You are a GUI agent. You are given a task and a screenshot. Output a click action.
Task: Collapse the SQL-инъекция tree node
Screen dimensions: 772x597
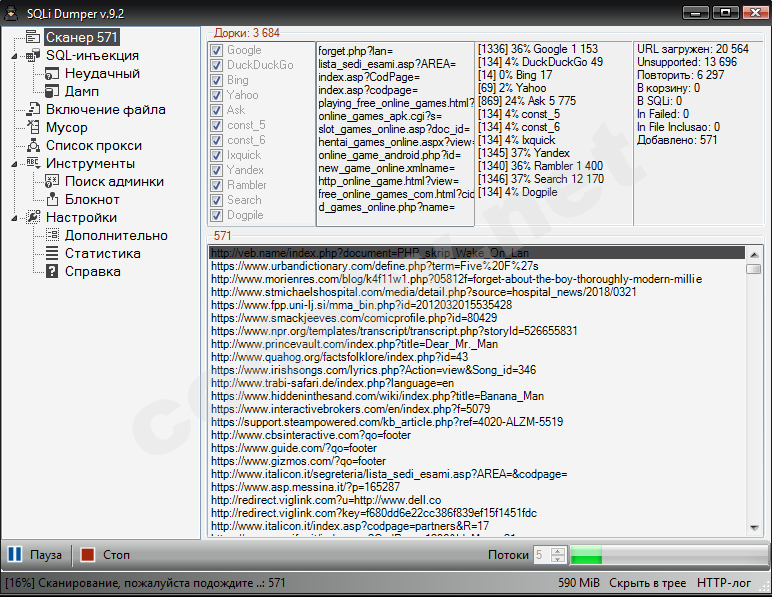pyautogui.click(x=14, y=56)
